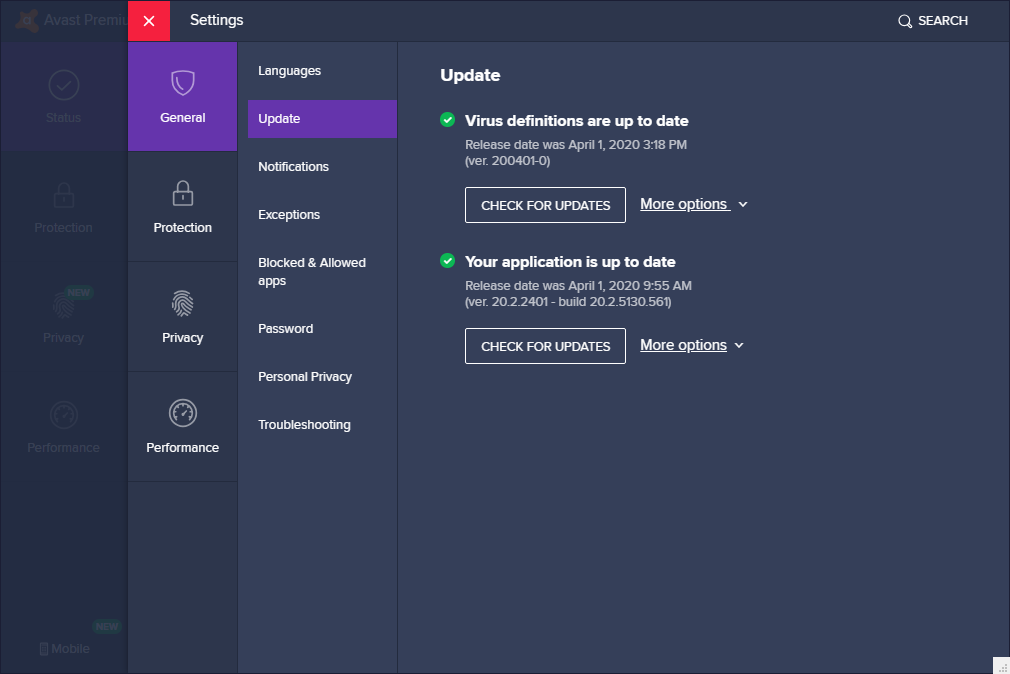Click 'Release date was April 1, 2020 9:55 AM'

tap(578, 285)
